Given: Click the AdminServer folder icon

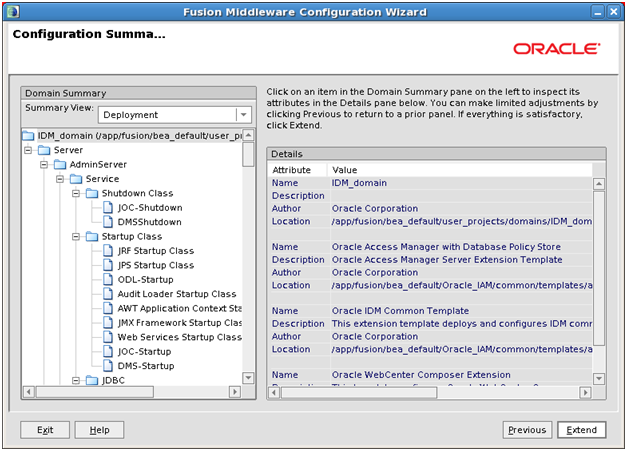Looking at the screenshot, I should (60, 165).
